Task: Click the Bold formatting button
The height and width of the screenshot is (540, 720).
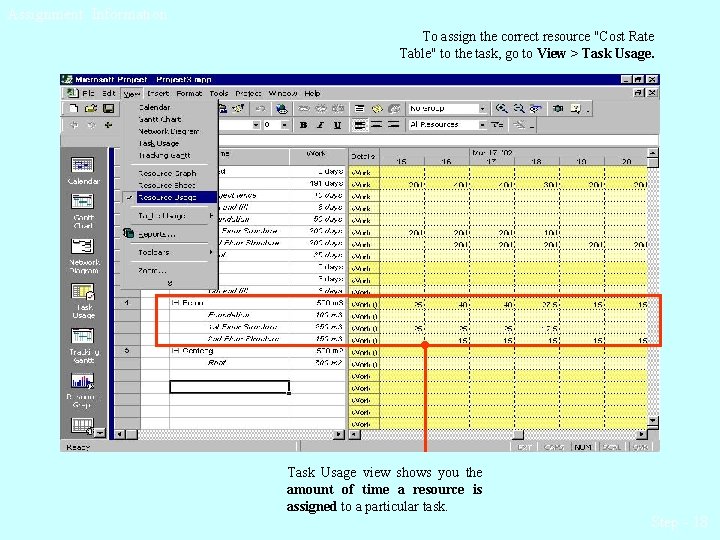Action: (x=304, y=125)
